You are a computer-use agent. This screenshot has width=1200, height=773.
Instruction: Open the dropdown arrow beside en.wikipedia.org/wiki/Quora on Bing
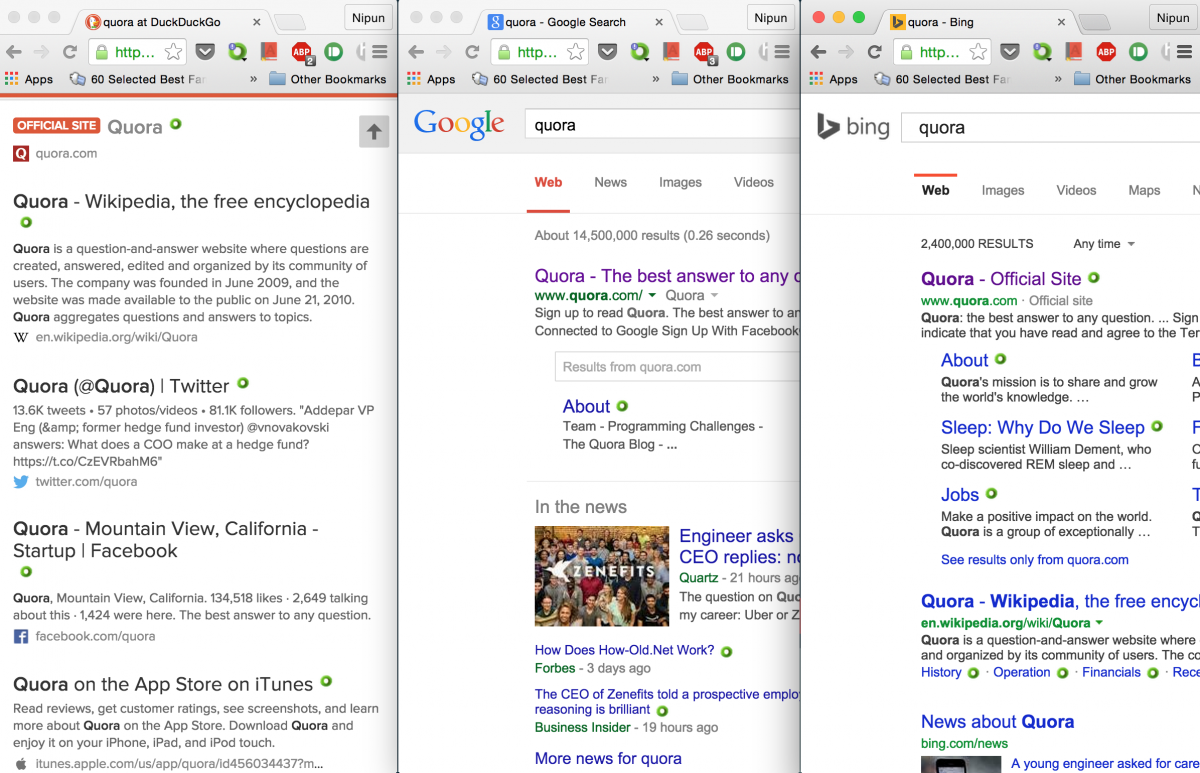1099,623
